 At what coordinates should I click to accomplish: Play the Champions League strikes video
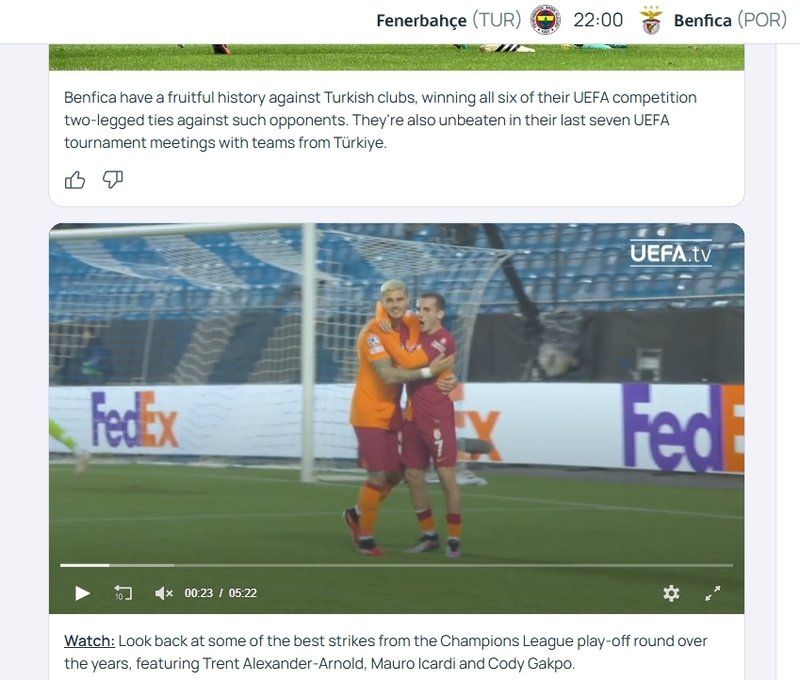tap(82, 593)
